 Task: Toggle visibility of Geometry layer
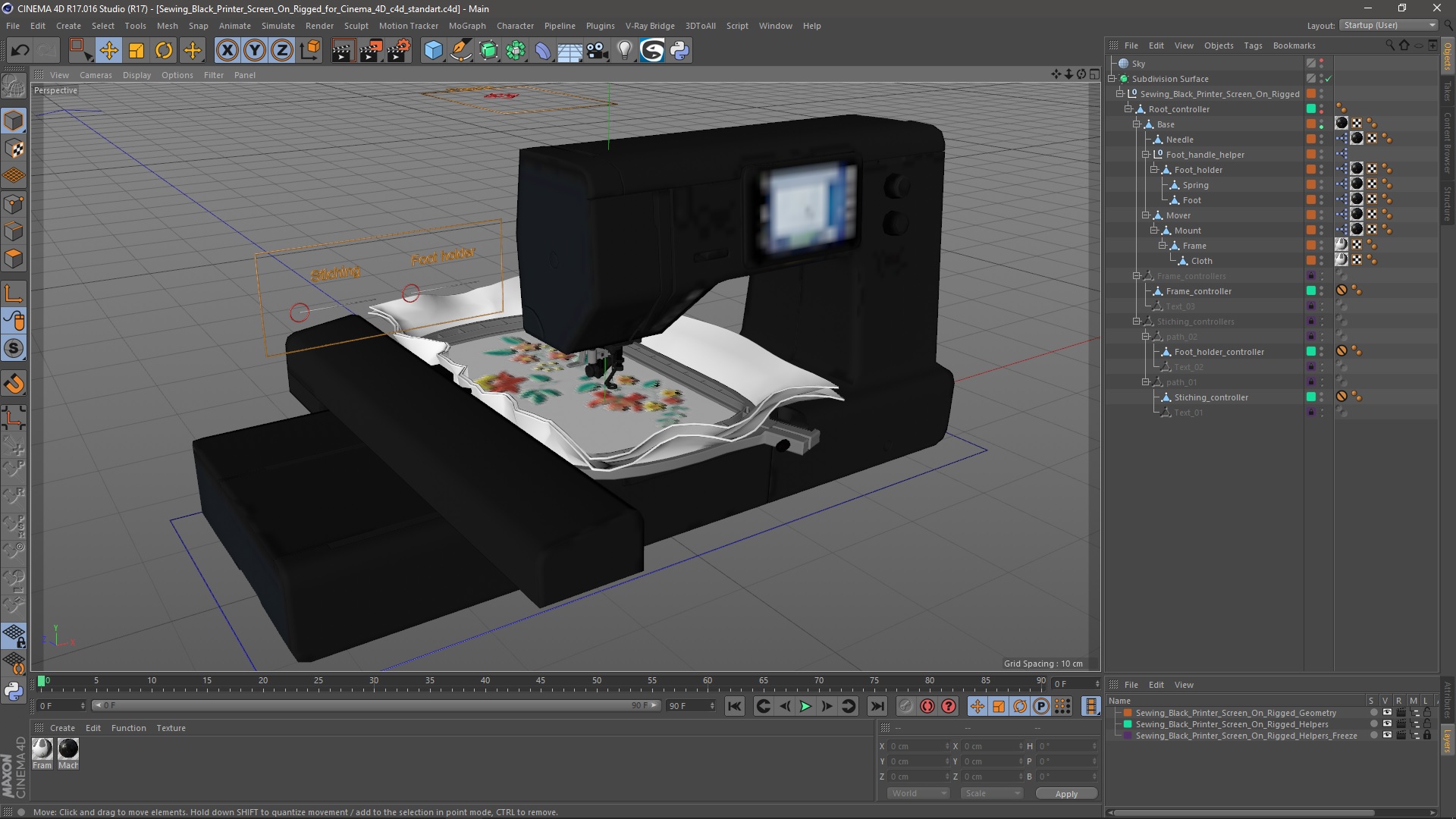[x=1387, y=713]
